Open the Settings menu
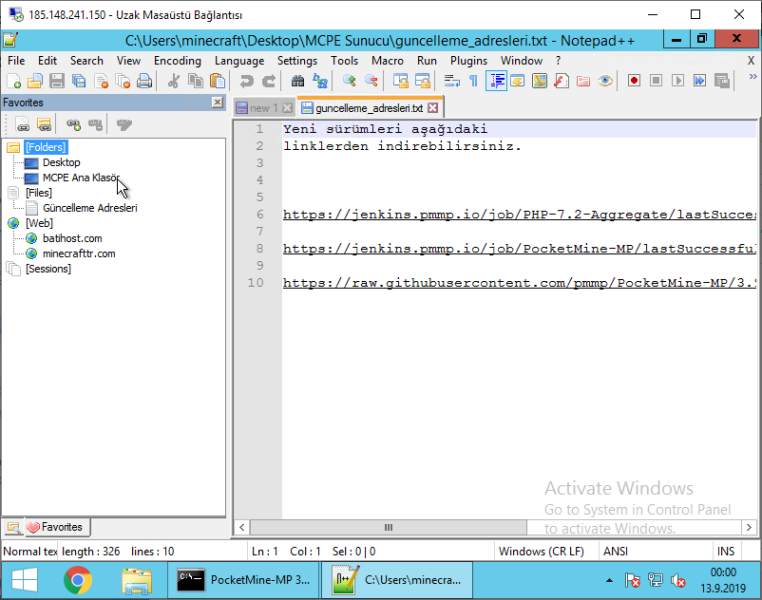 (x=297, y=61)
